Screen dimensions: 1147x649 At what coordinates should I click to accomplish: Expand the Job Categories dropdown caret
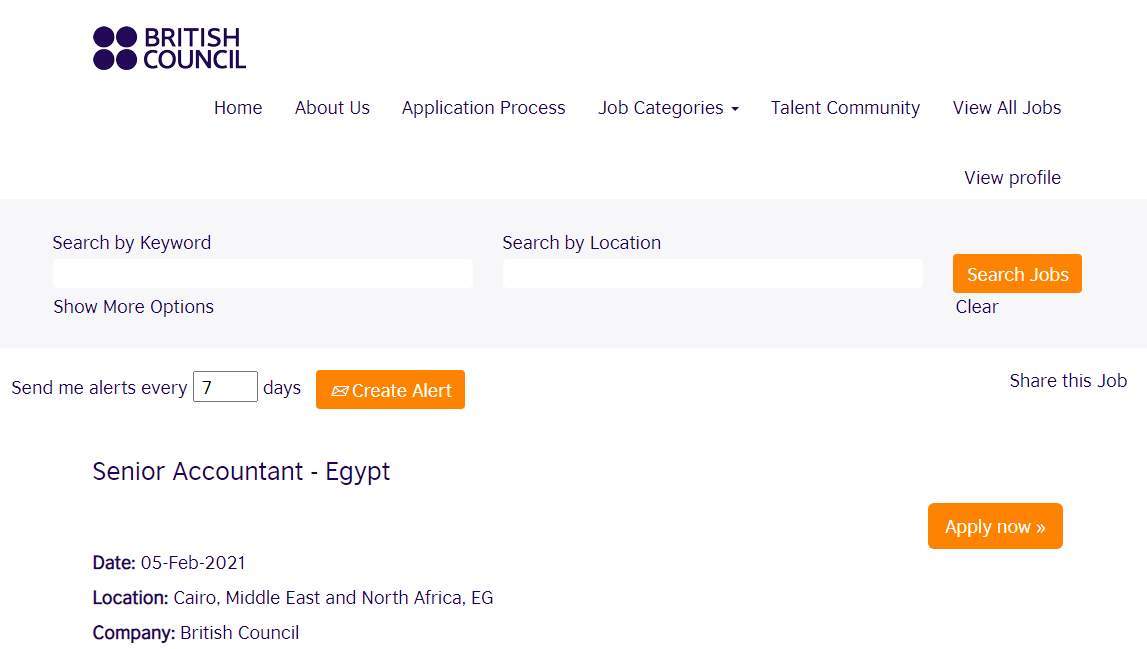(x=735, y=109)
